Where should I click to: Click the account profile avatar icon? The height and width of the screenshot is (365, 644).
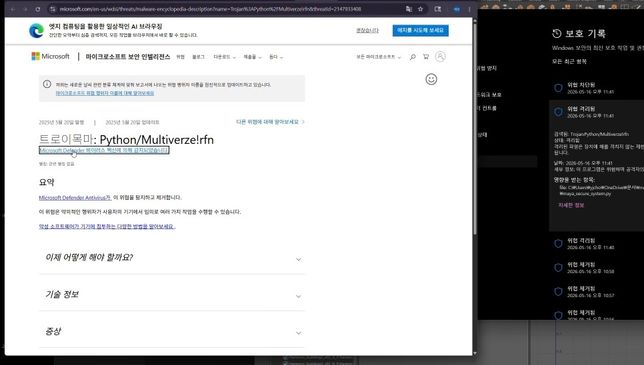coord(440,56)
